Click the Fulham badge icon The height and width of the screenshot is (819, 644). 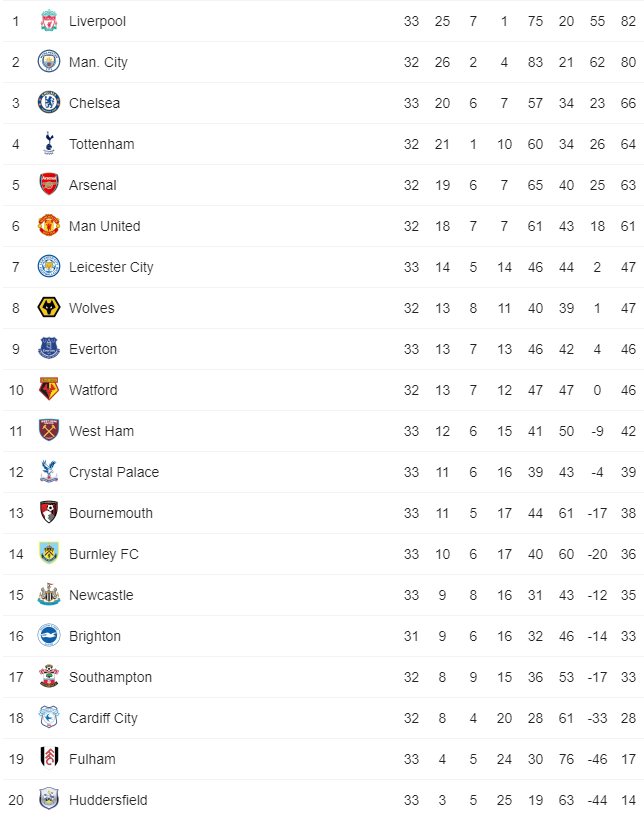(x=49, y=758)
